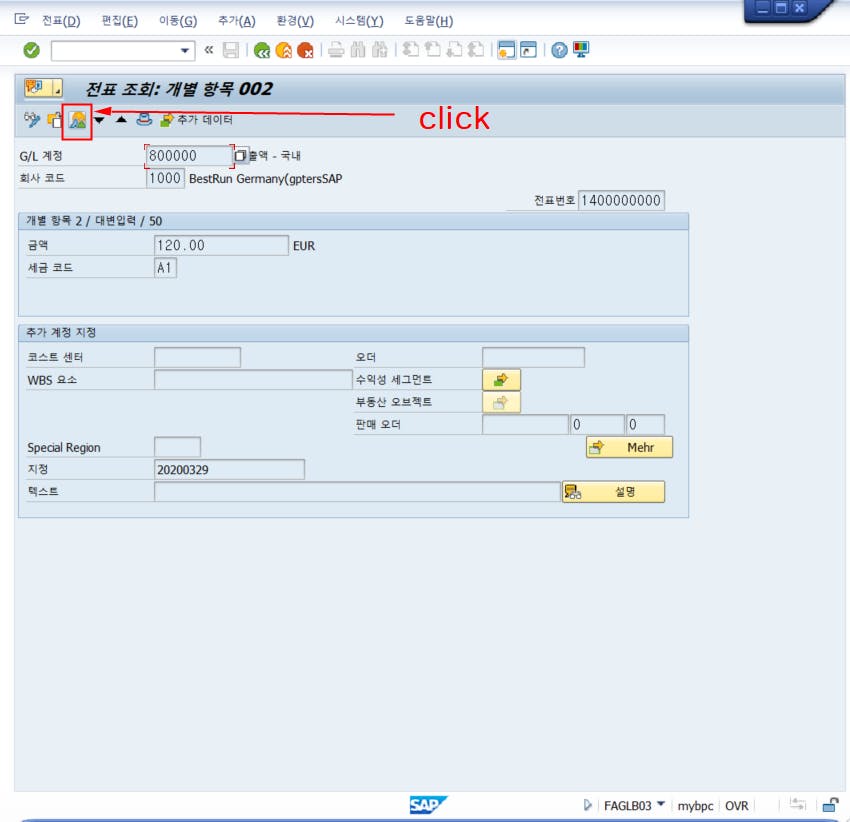Viewport: 850px width, 822px height.
Task: Click the Special Region input field
Action: 177,447
